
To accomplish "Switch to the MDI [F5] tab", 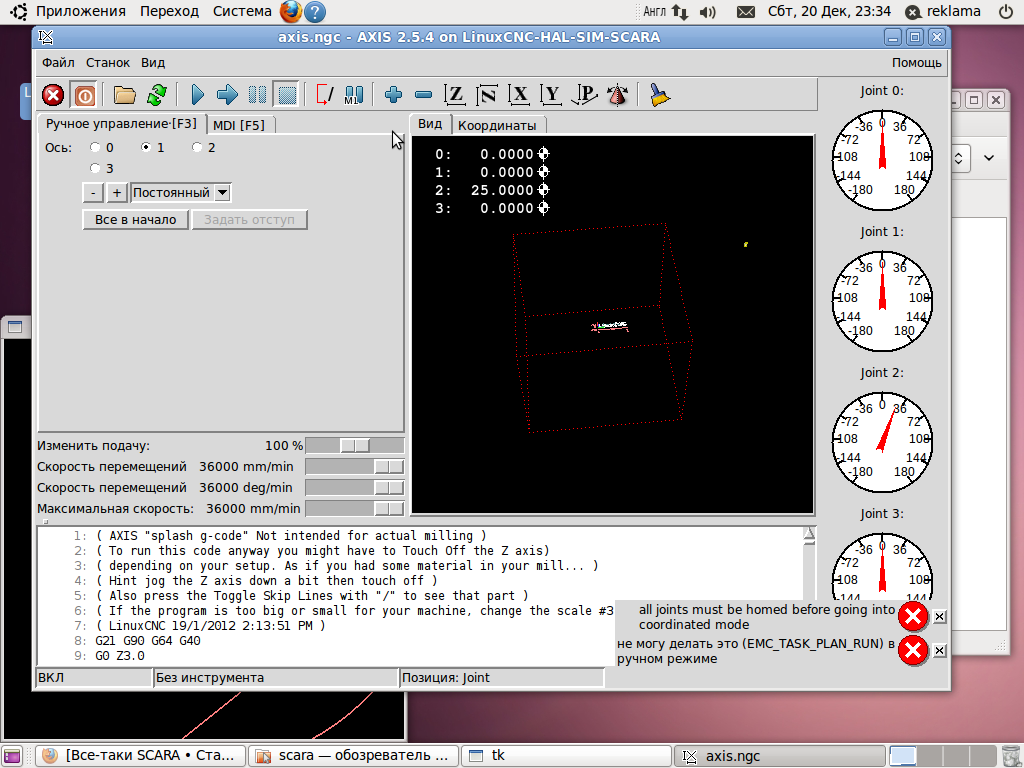I will point(240,125).
